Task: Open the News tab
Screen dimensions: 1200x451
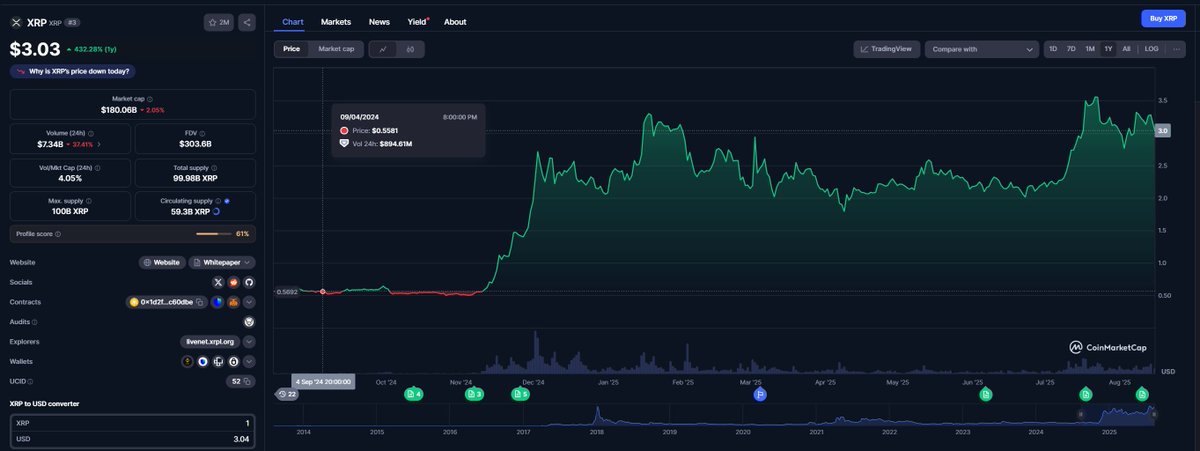Action: pyautogui.click(x=379, y=21)
